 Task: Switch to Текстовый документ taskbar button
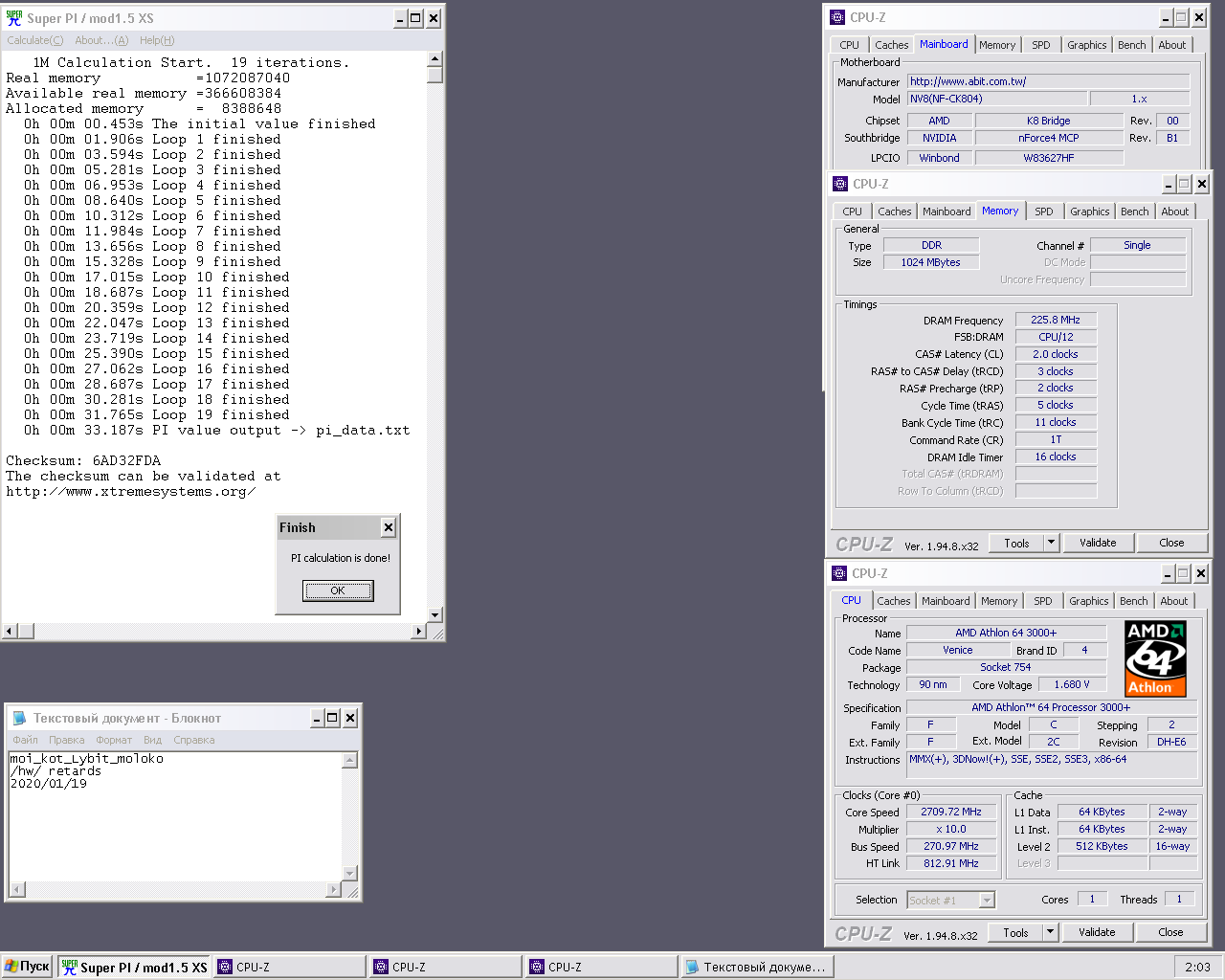[757, 967]
